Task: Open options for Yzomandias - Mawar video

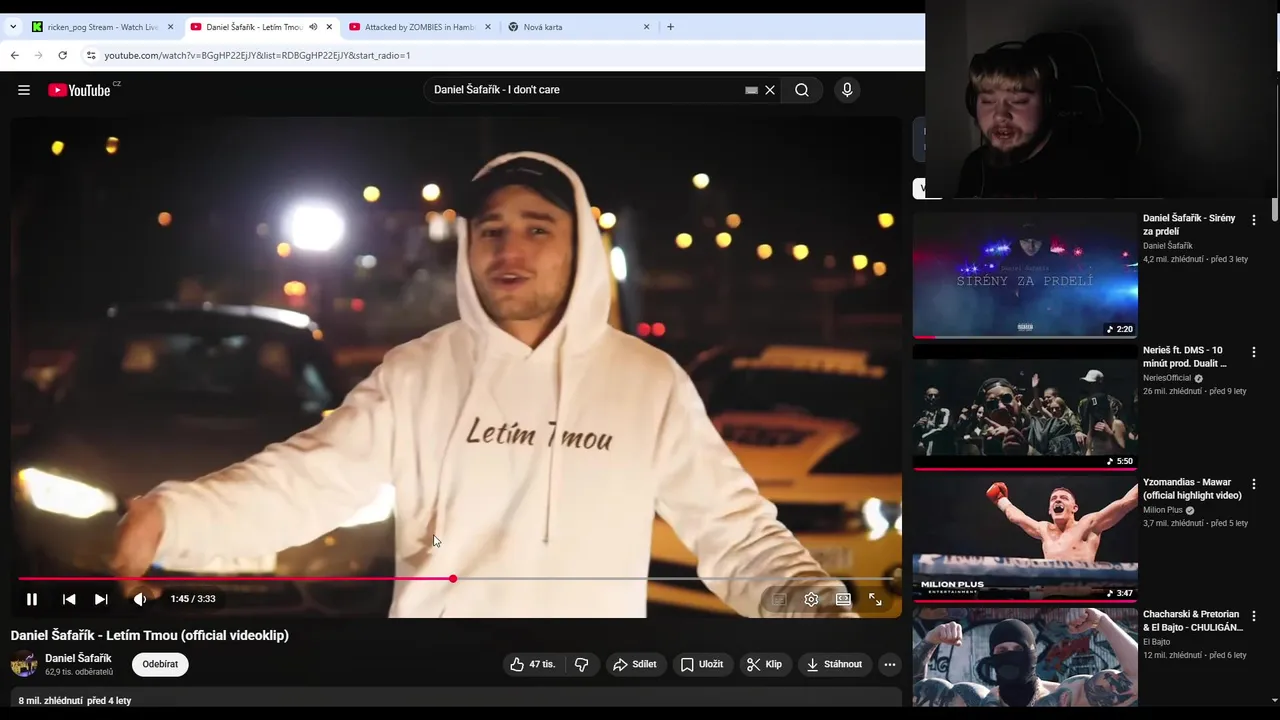Action: (x=1254, y=484)
